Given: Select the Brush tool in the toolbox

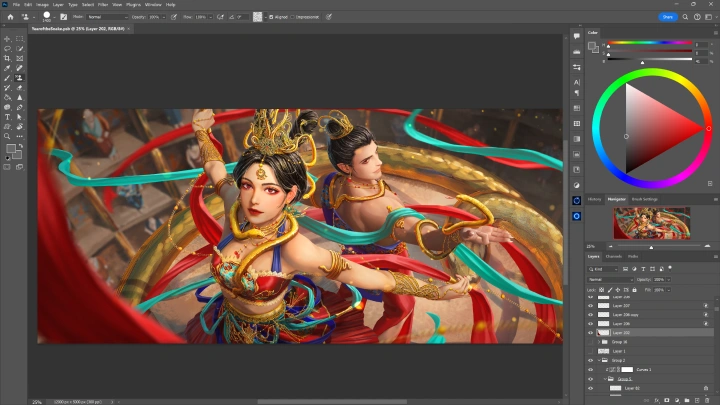Looking at the screenshot, I should [x=7, y=78].
